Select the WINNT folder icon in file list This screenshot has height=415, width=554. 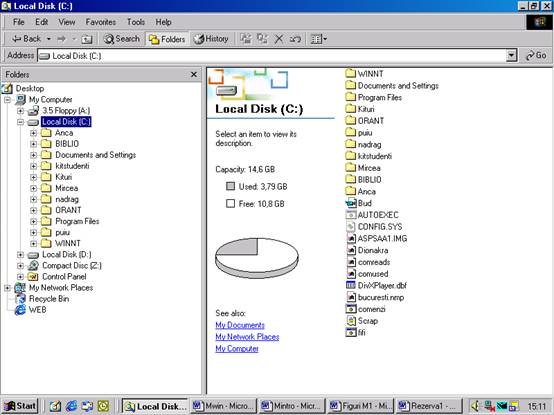click(350, 73)
